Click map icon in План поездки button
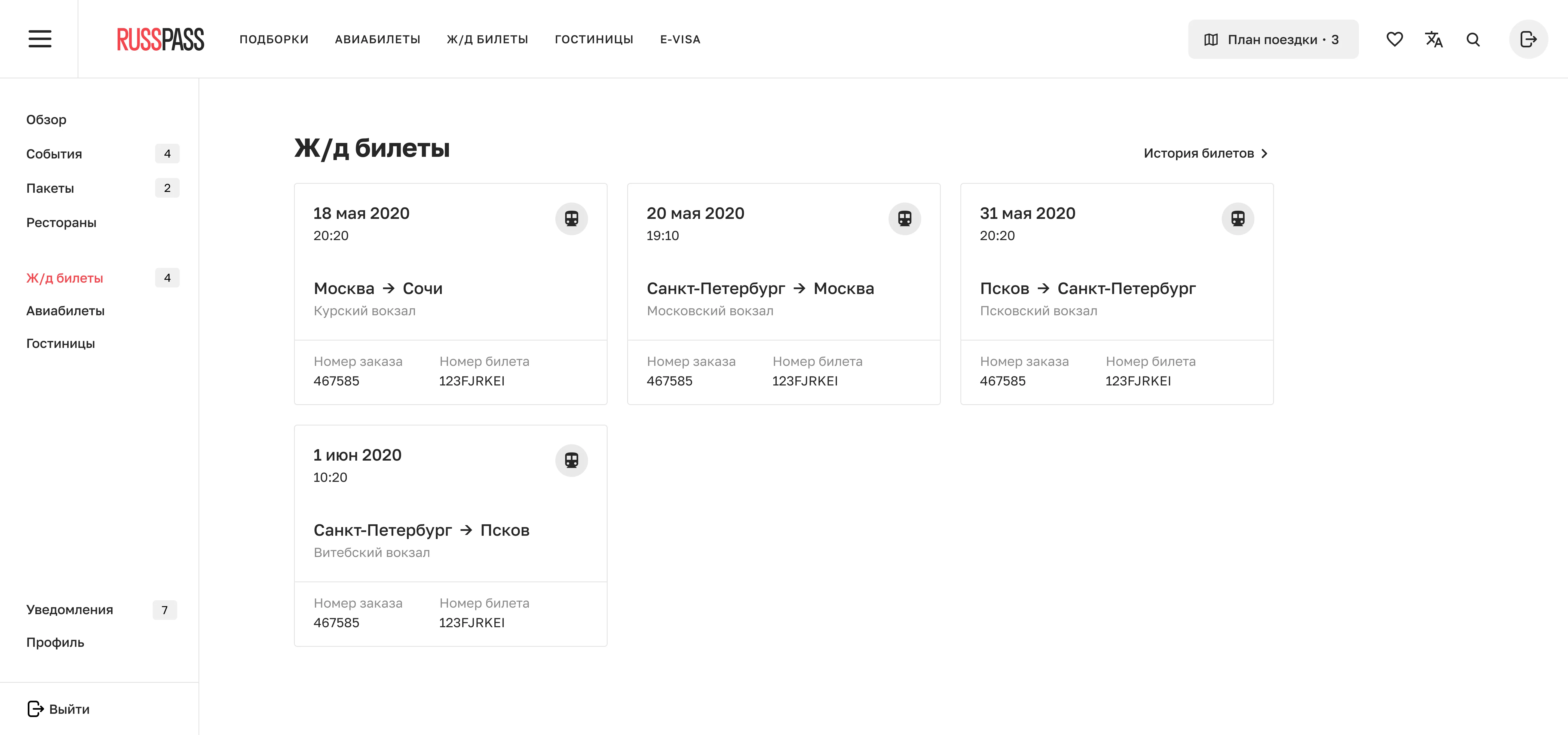This screenshot has height=735, width=1568. (x=1211, y=39)
